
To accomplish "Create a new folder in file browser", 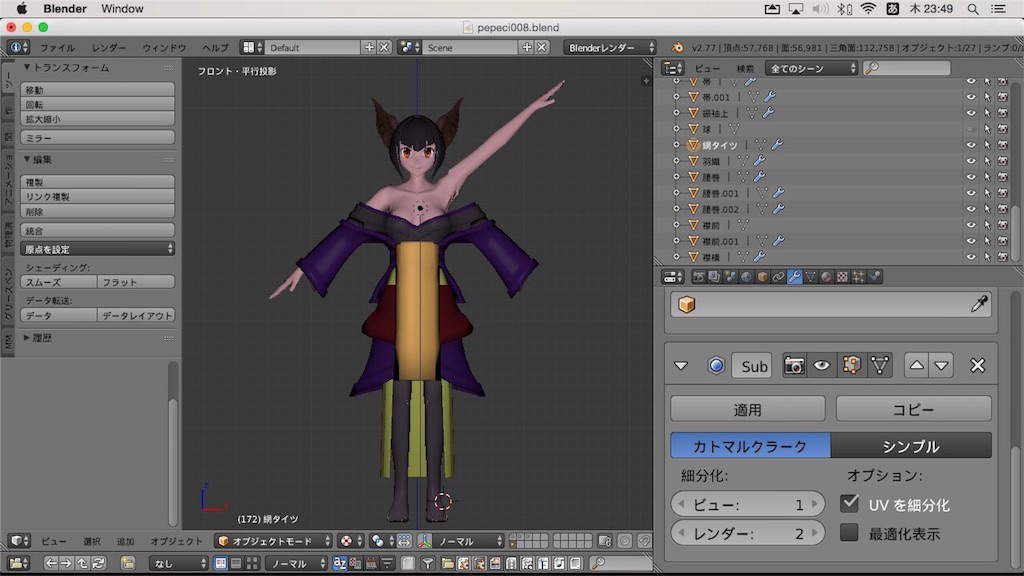I will pyautogui.click(x=128, y=563).
